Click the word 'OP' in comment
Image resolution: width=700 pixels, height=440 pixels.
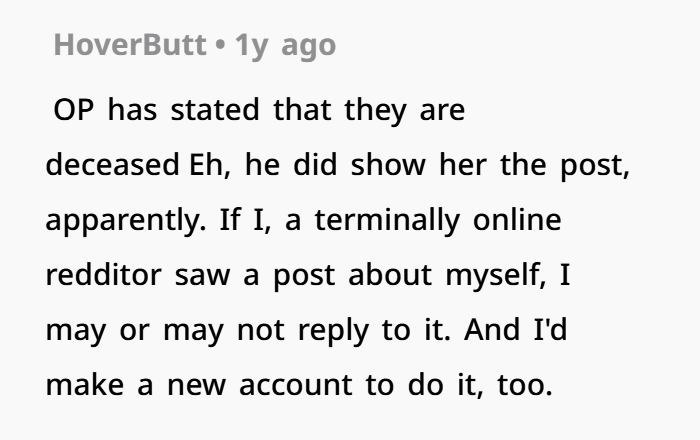coord(74,110)
